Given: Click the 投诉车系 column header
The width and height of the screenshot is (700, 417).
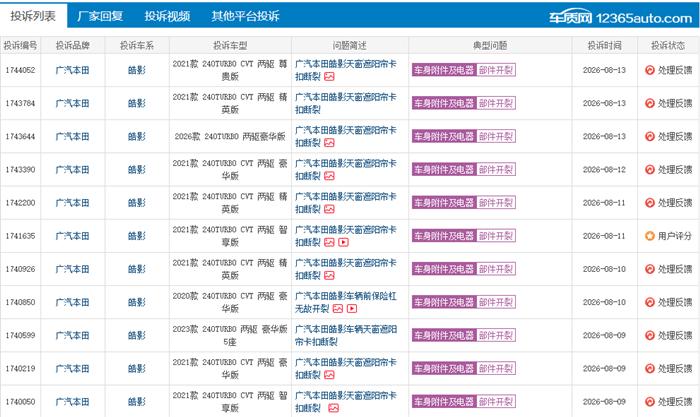Looking at the screenshot, I should tap(137, 46).
